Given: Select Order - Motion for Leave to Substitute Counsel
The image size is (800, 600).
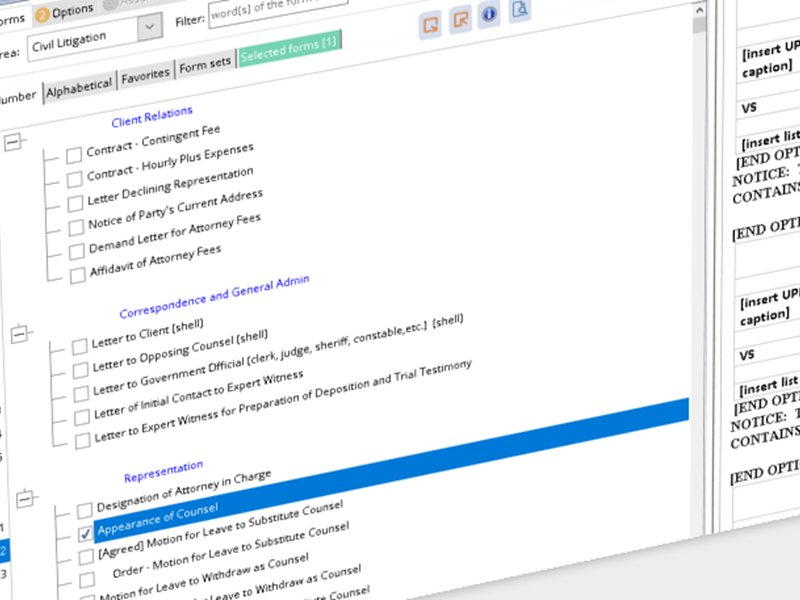Looking at the screenshot, I should 231,551.
